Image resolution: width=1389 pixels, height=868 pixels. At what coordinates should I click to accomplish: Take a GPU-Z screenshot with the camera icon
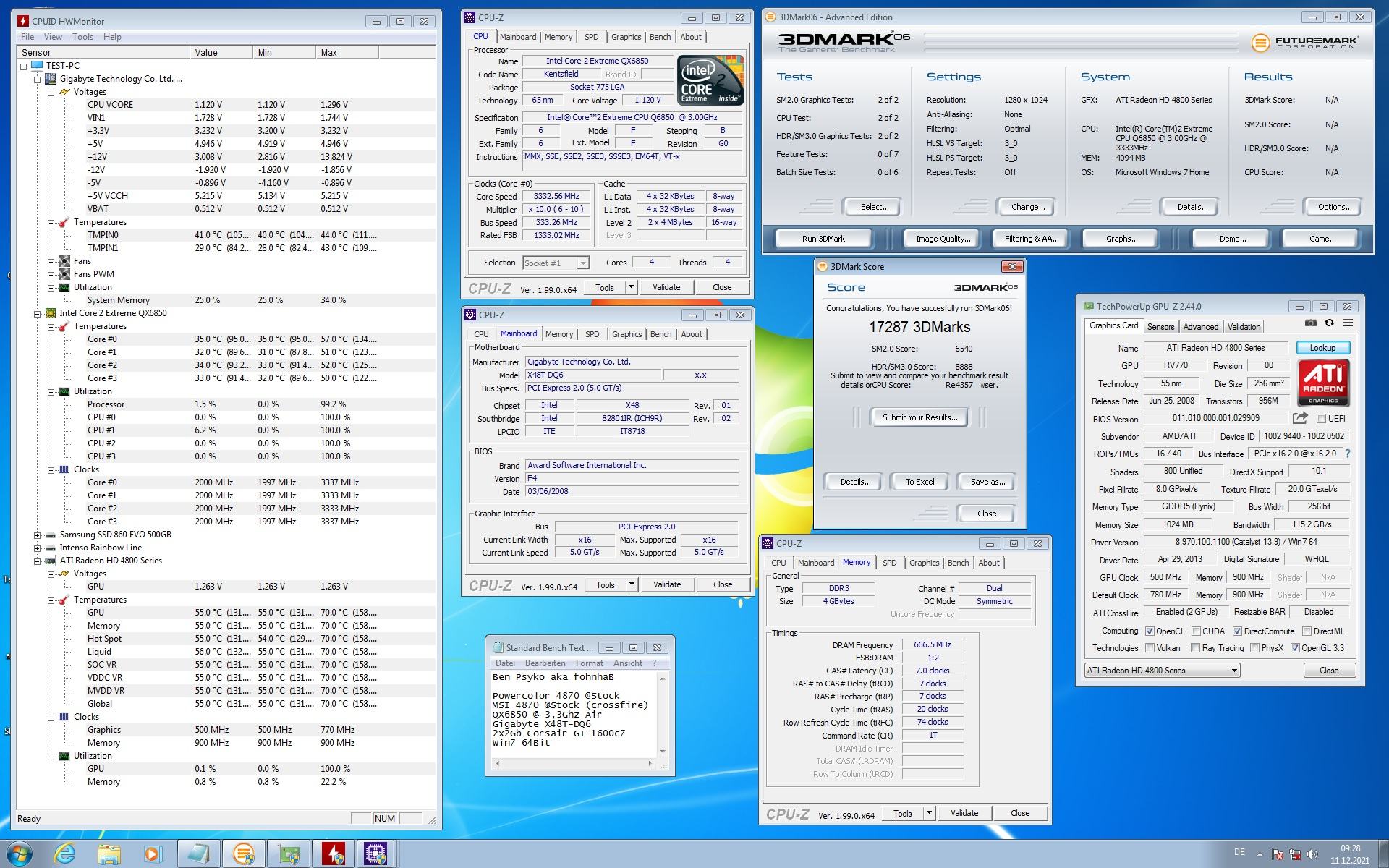pos(1310,323)
